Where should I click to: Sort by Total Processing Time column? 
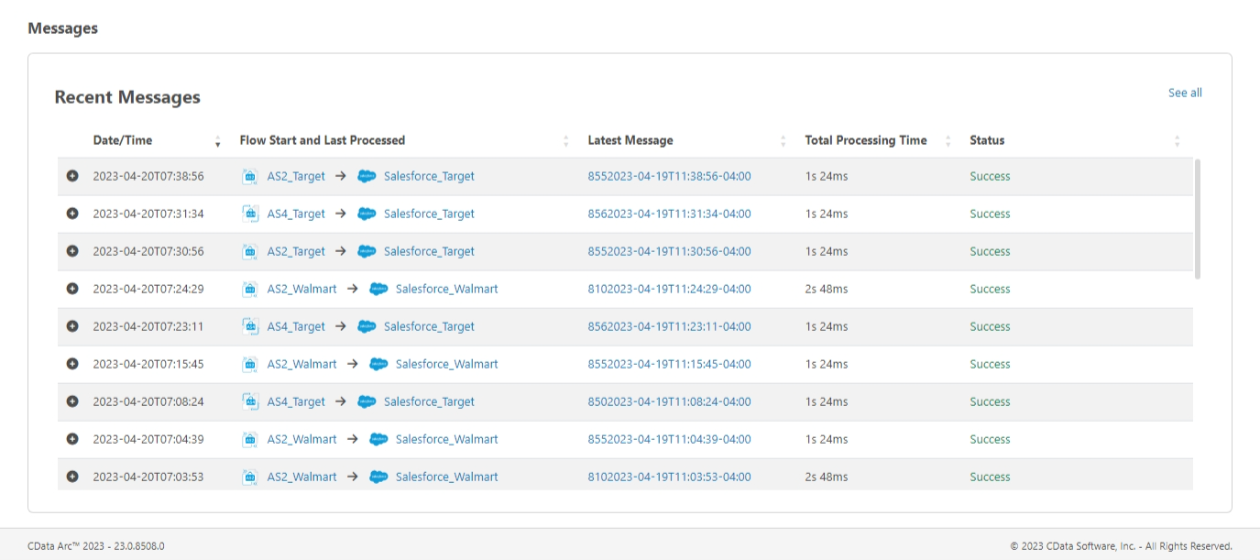[948, 141]
